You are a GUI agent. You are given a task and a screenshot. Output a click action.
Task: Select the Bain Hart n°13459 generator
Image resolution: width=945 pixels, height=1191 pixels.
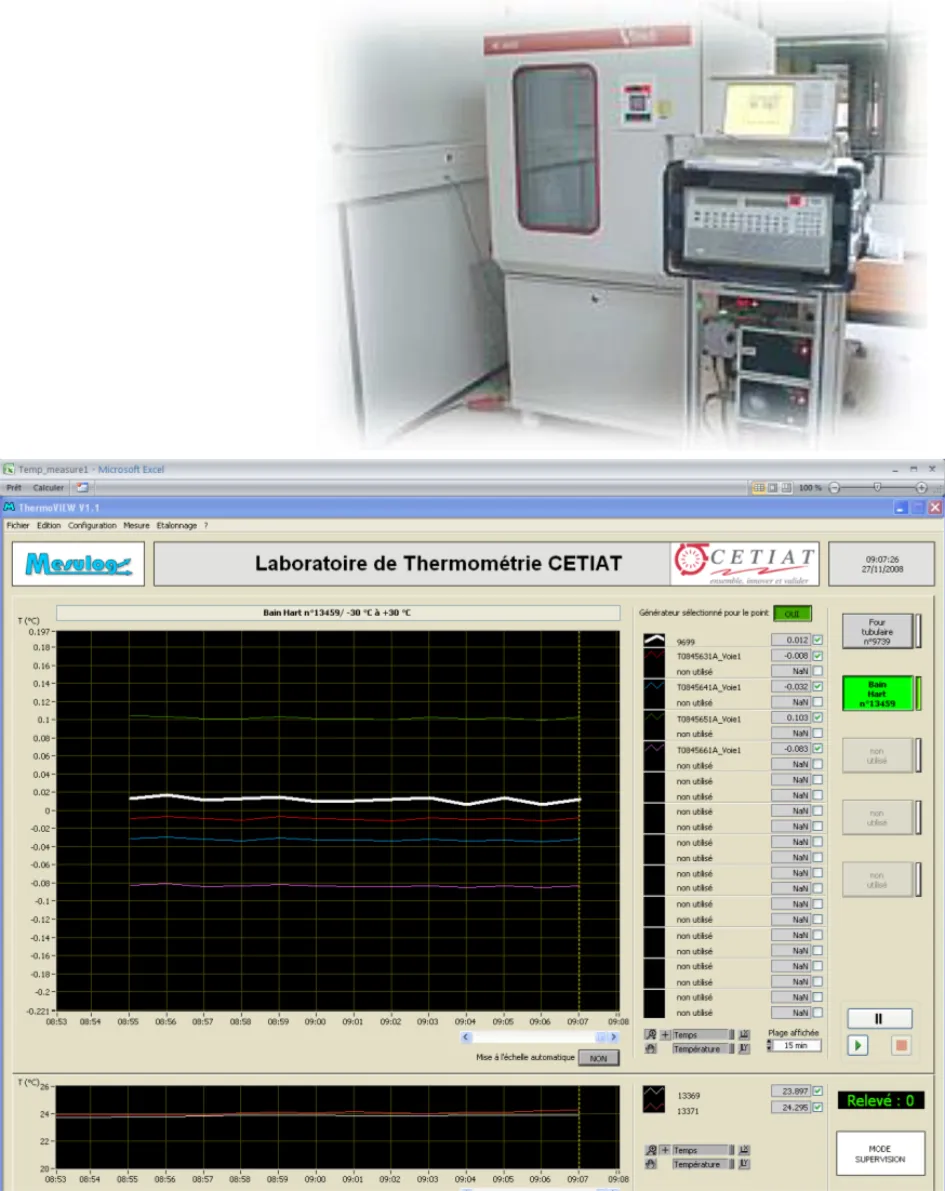click(877, 693)
